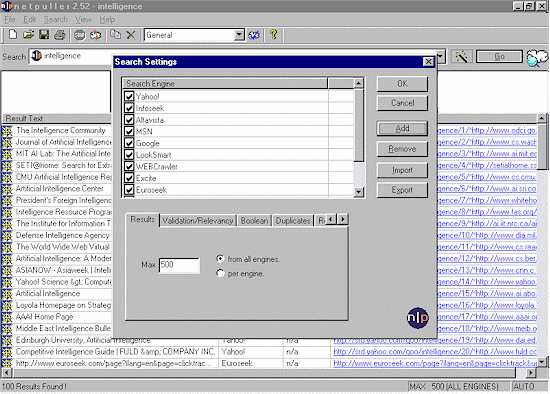Click the Import button
Screen dimensions: 550x394
coord(402,170)
